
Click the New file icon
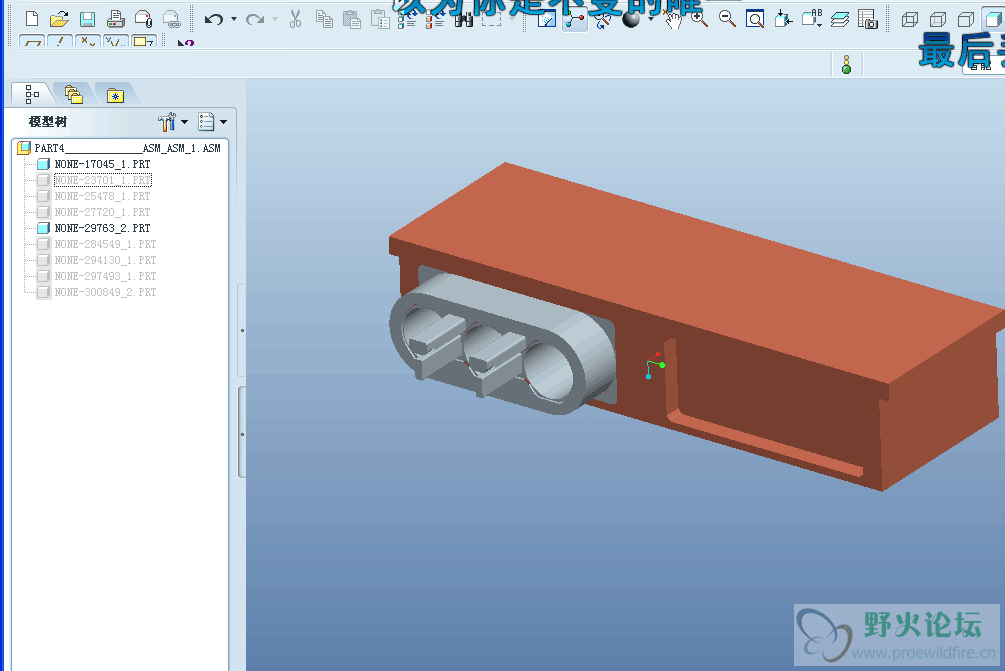[x=31, y=19]
